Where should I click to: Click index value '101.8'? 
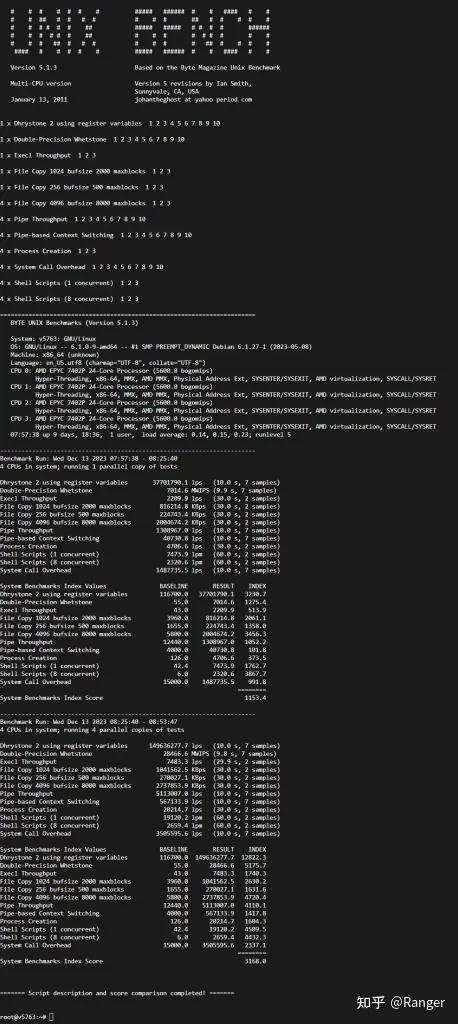coord(257,650)
